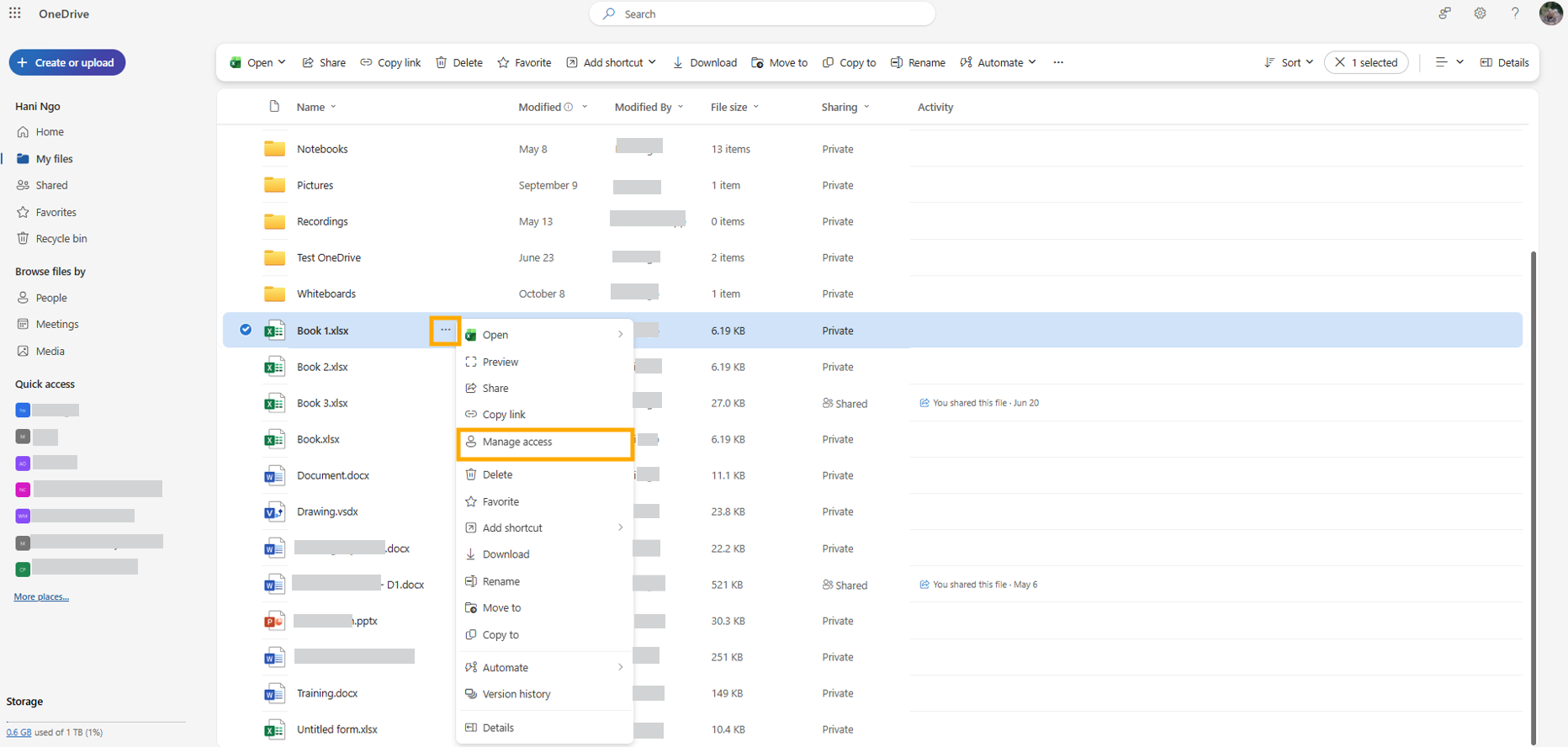The height and width of the screenshot is (747, 1568).
Task: Choose Version history from context menu
Action: [545, 694]
